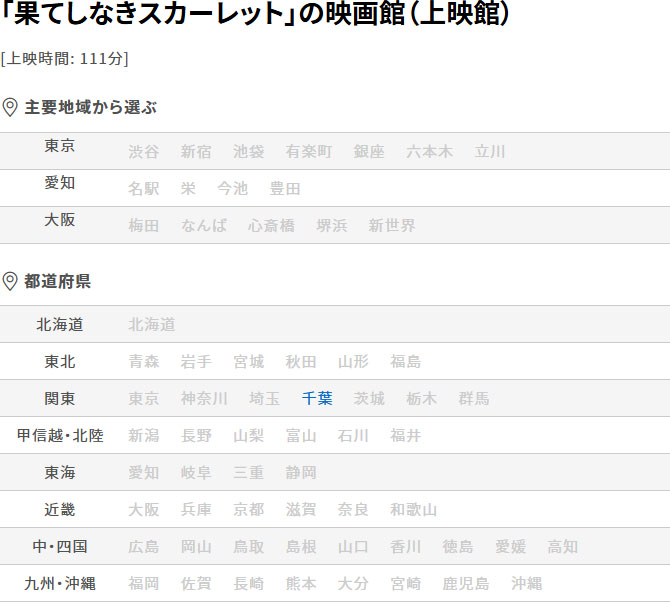Select 六本木 area link
Screen dimensions: 670x602
tap(430, 152)
